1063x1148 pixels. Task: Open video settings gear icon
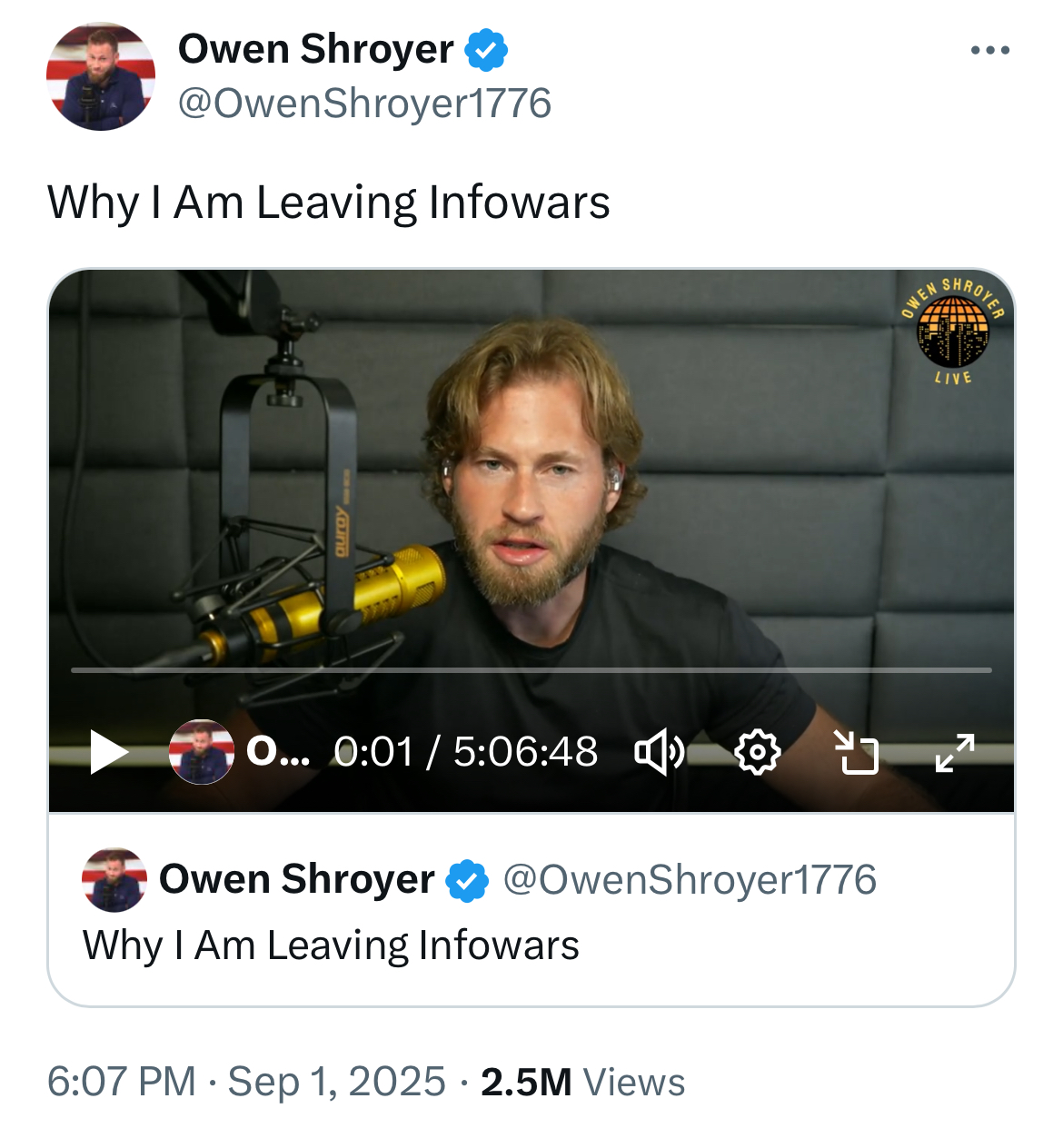click(757, 752)
